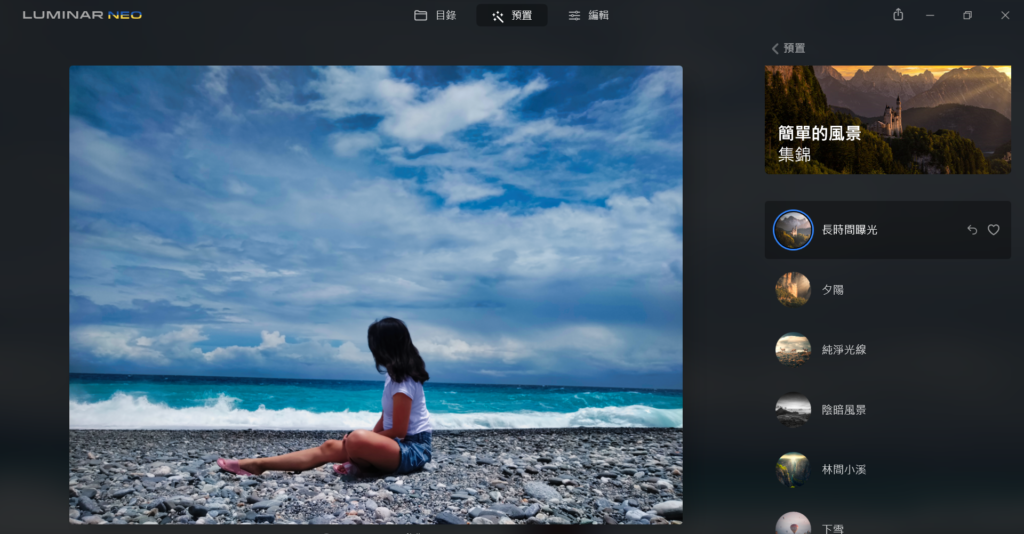Apply the 林間小溪 preset
The width and height of the screenshot is (1024, 534).
(888, 469)
